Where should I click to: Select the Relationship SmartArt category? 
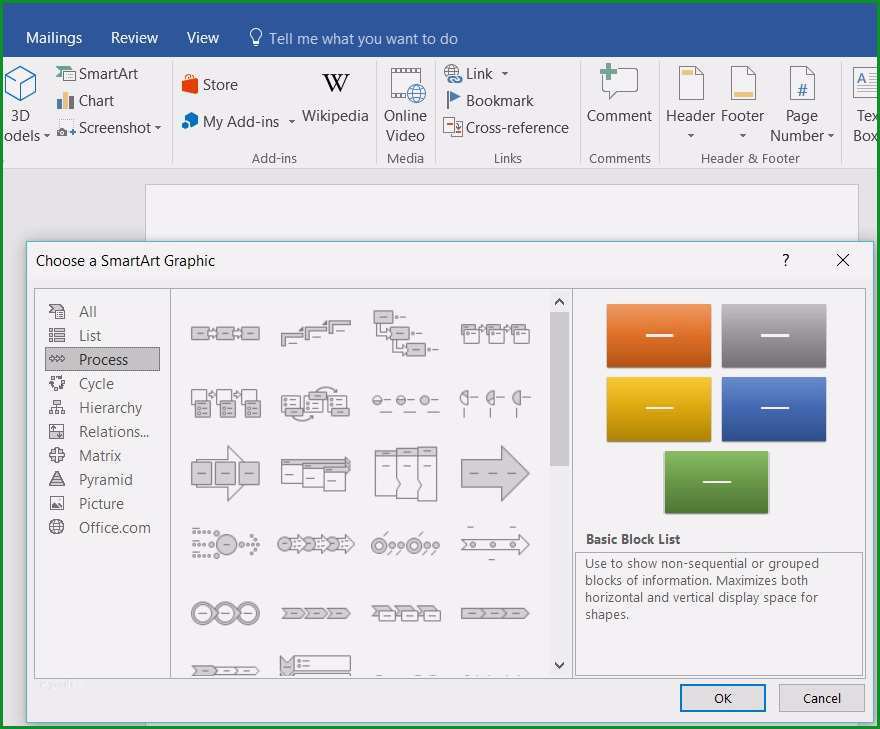click(102, 432)
